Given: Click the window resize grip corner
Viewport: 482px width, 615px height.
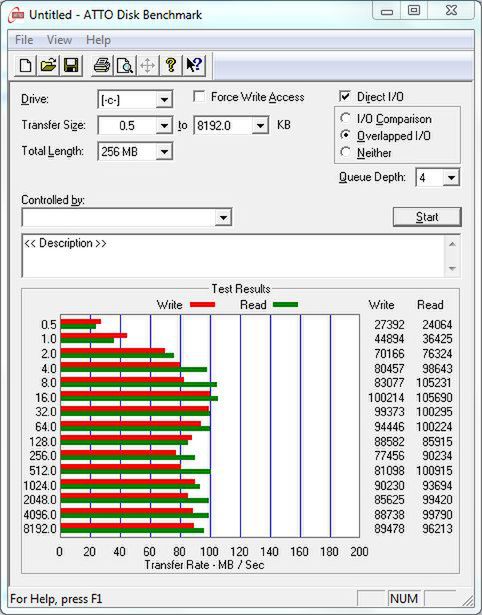Looking at the screenshot, I should tap(468, 600).
